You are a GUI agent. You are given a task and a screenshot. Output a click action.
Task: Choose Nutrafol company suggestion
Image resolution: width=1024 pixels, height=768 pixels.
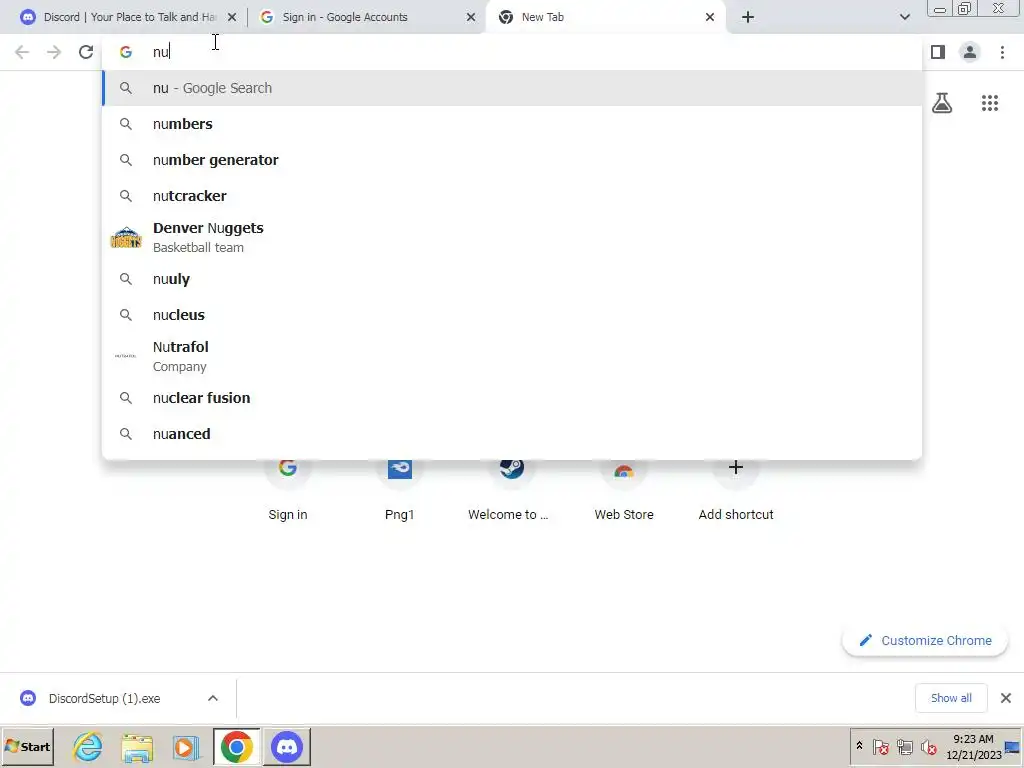512,357
